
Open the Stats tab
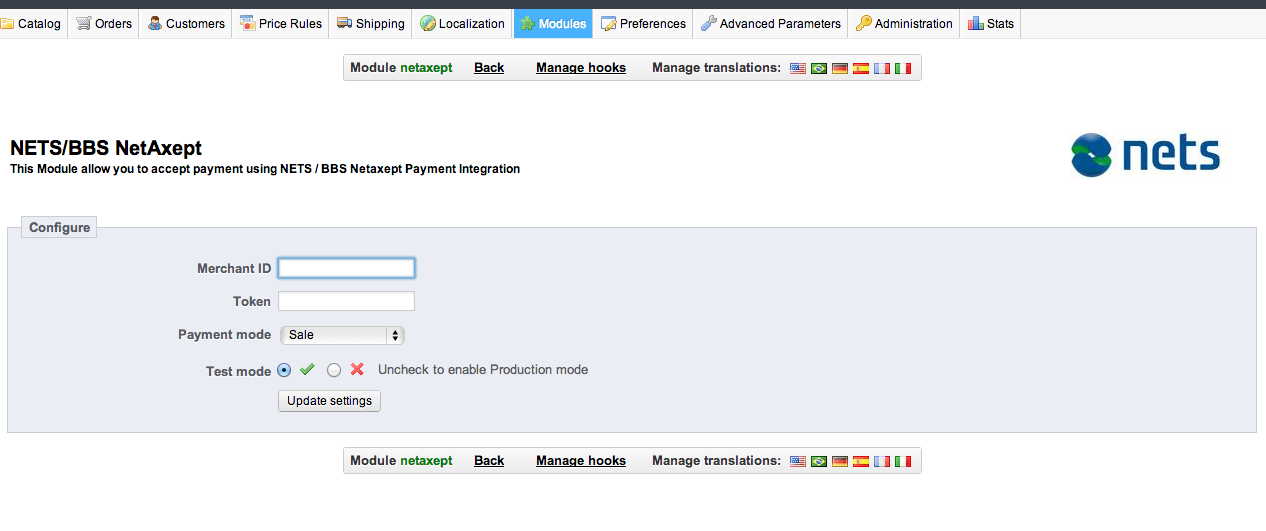click(990, 23)
